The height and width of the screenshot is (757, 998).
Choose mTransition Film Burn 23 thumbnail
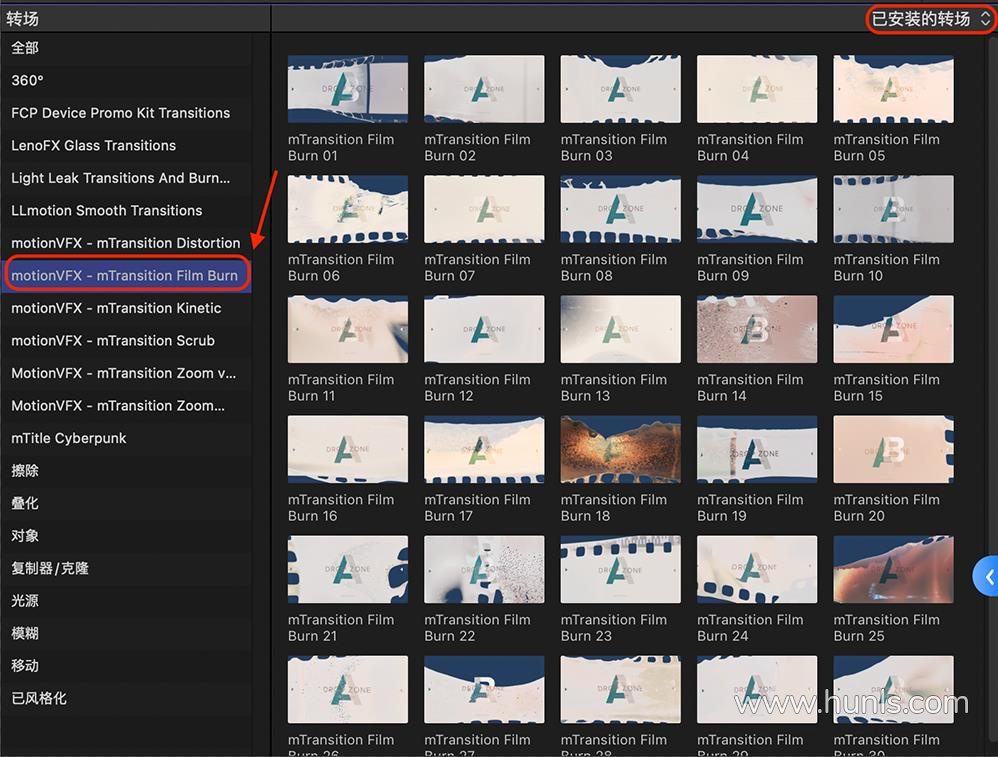pyautogui.click(x=621, y=569)
